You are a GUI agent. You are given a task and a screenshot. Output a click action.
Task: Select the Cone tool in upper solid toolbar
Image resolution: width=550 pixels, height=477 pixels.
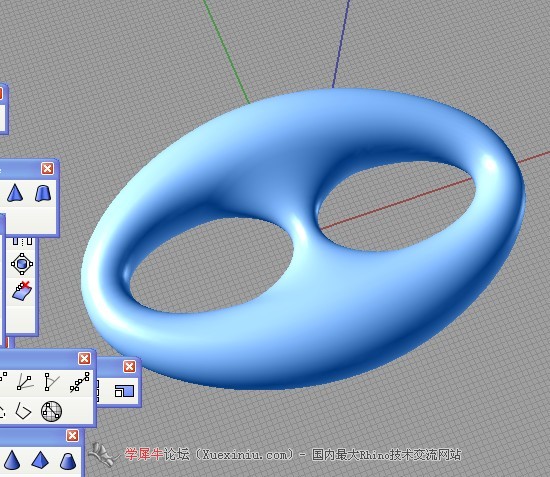tap(15, 193)
